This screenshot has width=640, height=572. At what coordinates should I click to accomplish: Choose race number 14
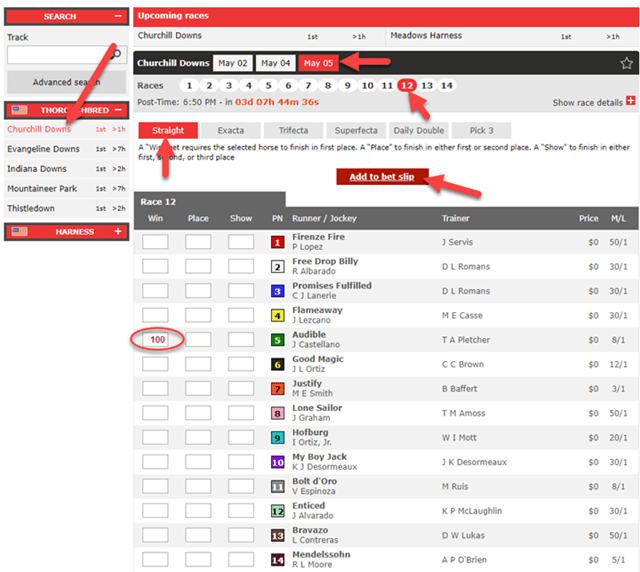(447, 86)
